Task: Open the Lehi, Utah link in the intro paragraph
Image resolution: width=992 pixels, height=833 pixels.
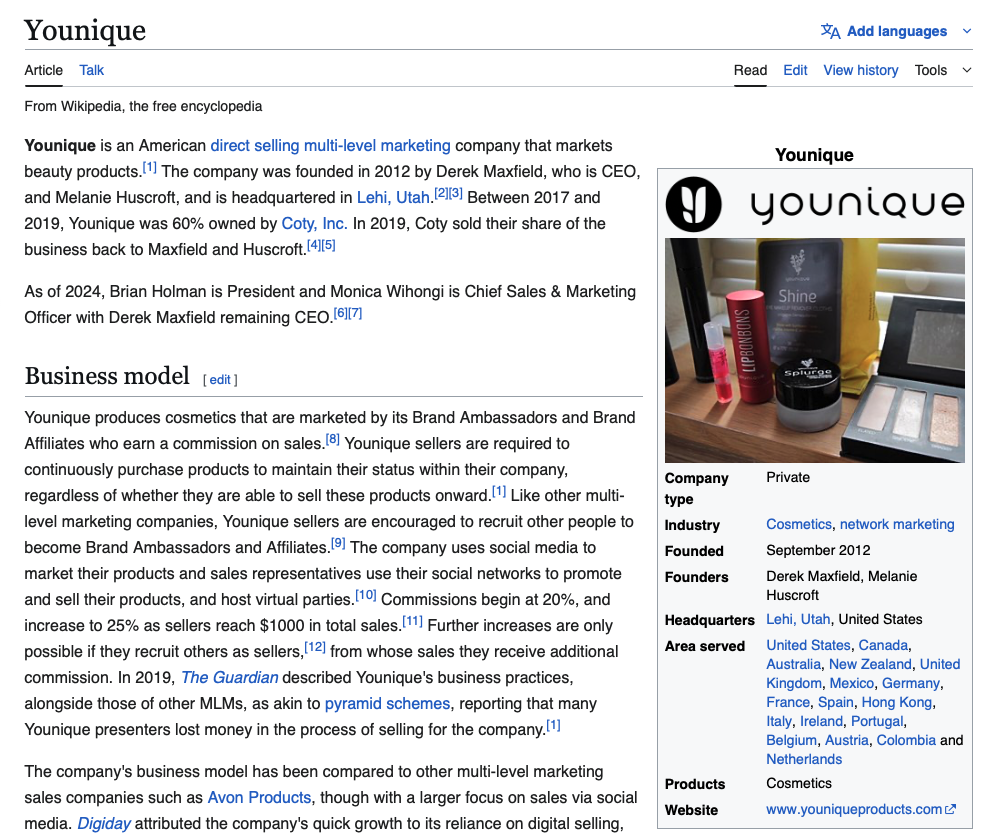Action: coord(393,197)
